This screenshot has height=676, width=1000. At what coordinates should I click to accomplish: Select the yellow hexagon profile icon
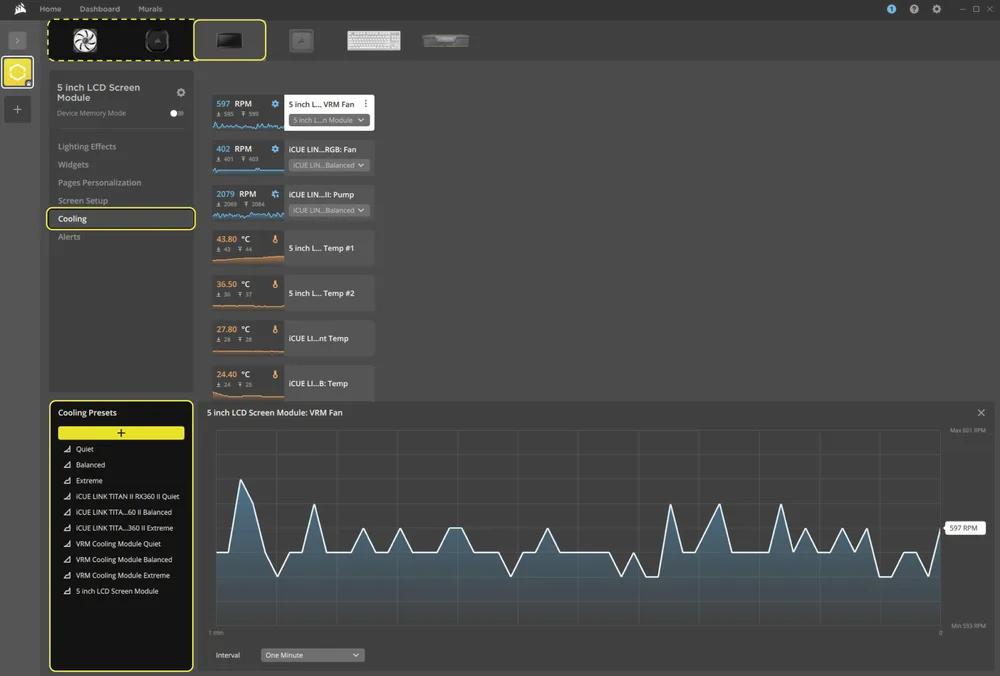[x=17, y=72]
